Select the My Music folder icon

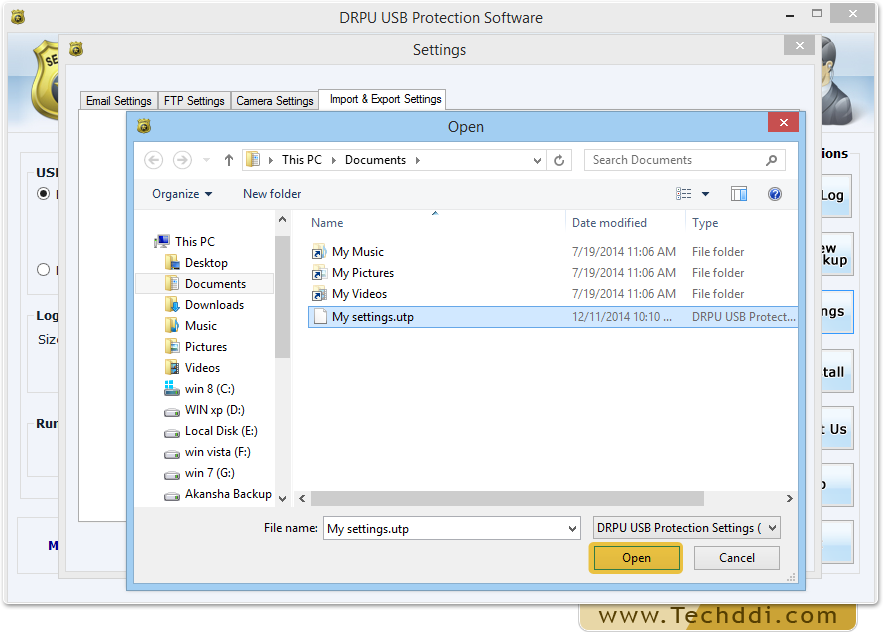pos(319,252)
